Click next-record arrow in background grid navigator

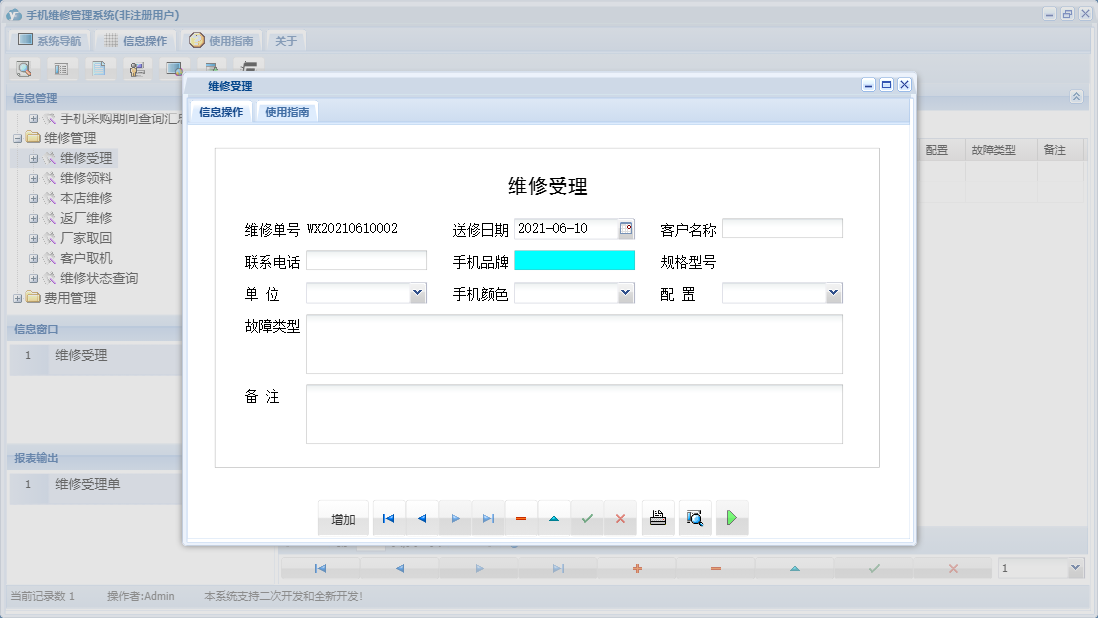(480, 568)
